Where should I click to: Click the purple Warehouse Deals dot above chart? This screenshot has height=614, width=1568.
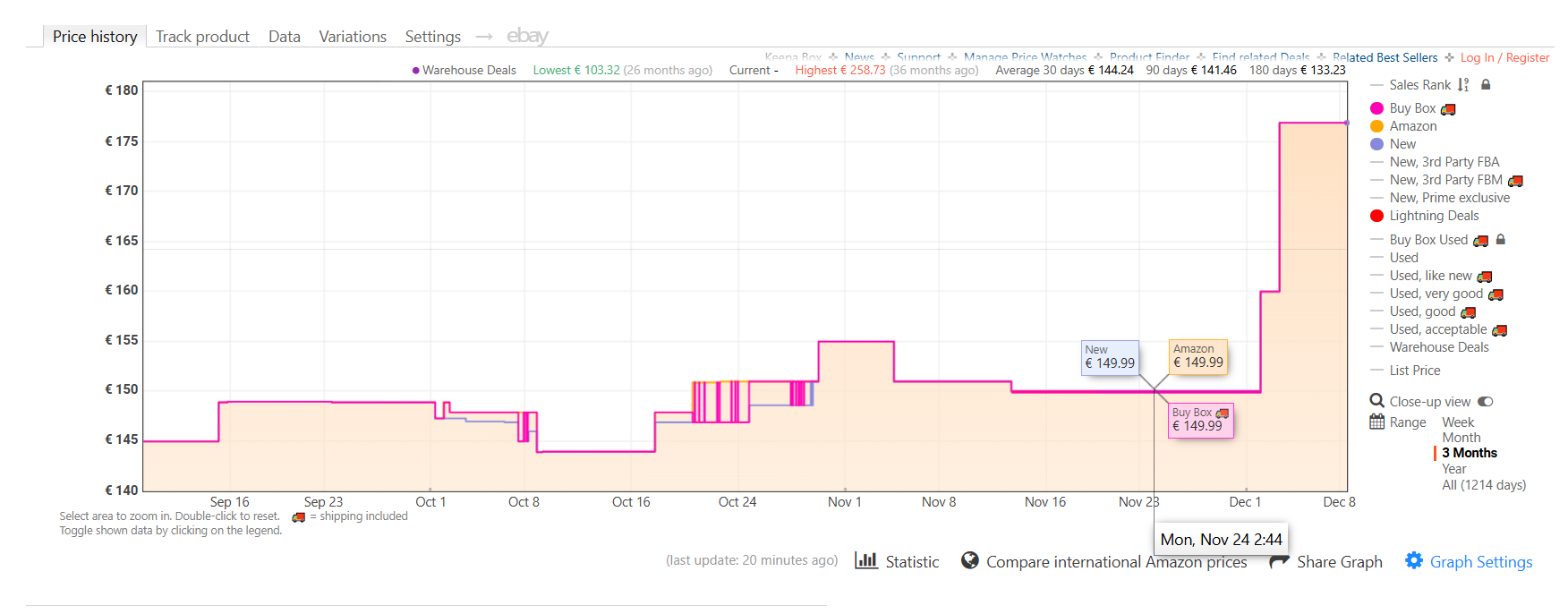pos(416,71)
